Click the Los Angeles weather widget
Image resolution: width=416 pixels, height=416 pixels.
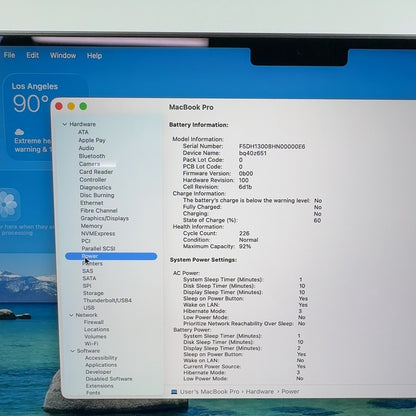tap(29, 117)
